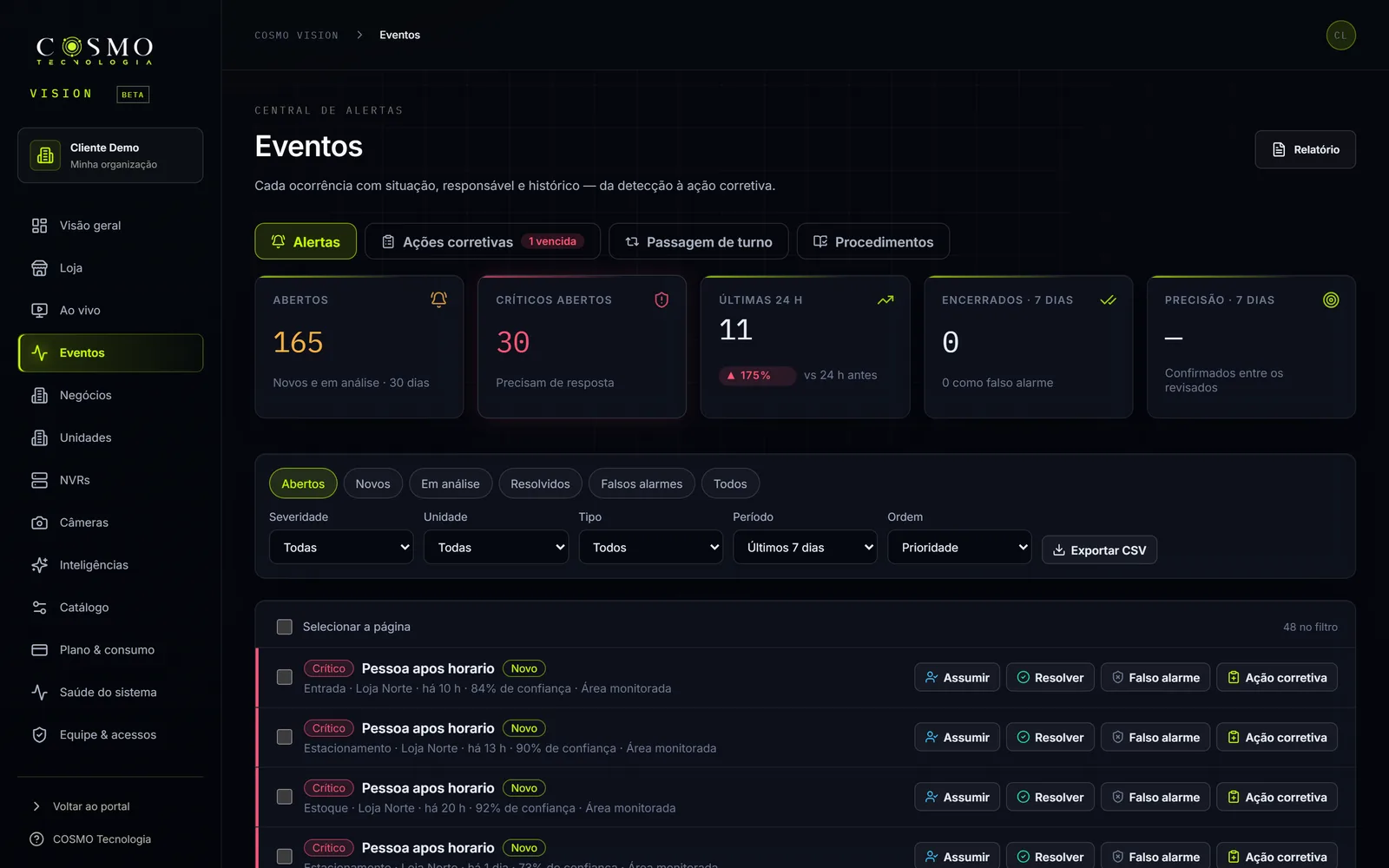Viewport: 1389px width, 868px height.
Task: Click the bell icon in Abertos card
Action: coord(438,299)
